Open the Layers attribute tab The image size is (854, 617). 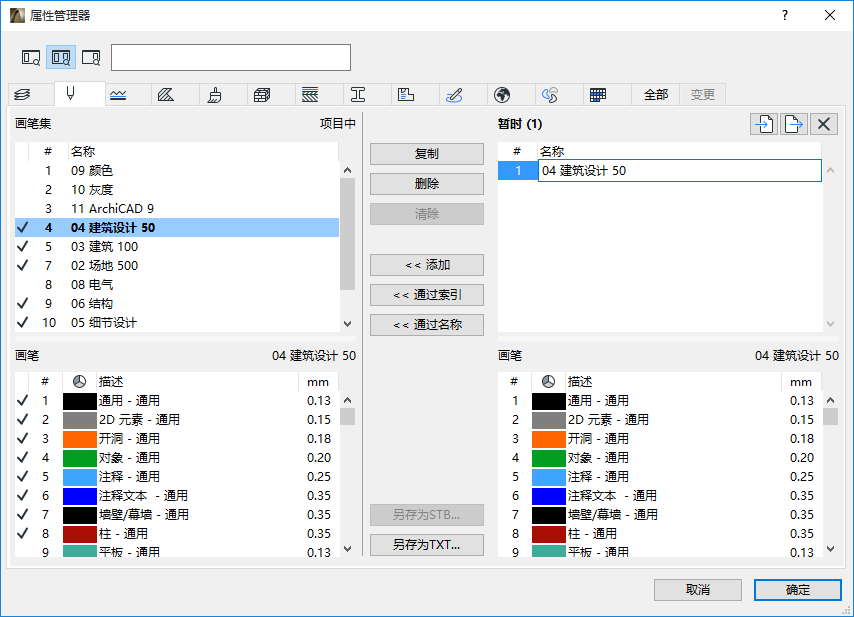(x=22, y=95)
